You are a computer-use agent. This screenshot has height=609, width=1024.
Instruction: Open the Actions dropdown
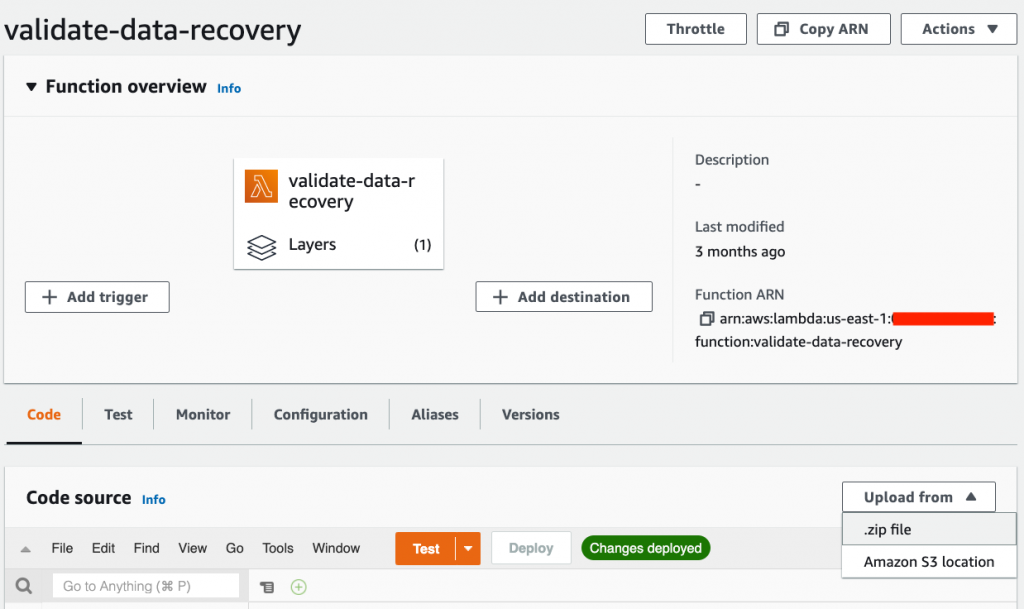point(957,29)
